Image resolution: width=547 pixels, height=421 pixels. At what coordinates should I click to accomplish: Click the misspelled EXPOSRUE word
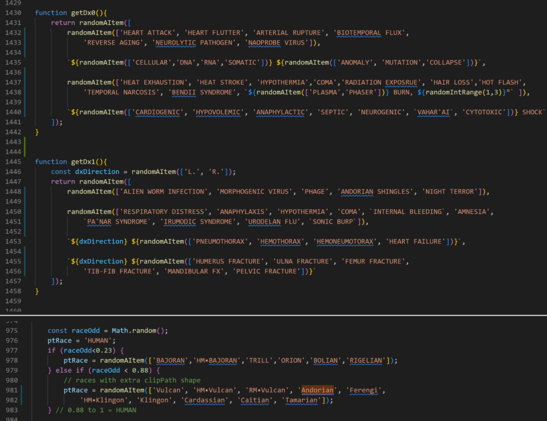click(401, 83)
